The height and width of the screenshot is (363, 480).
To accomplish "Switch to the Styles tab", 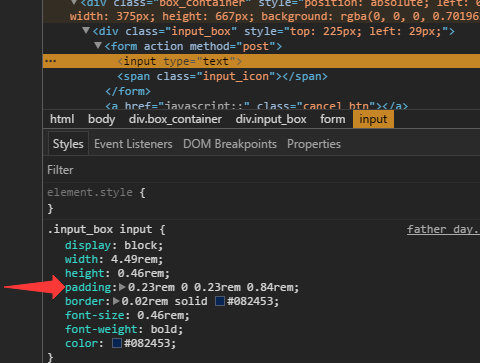I will point(68,144).
